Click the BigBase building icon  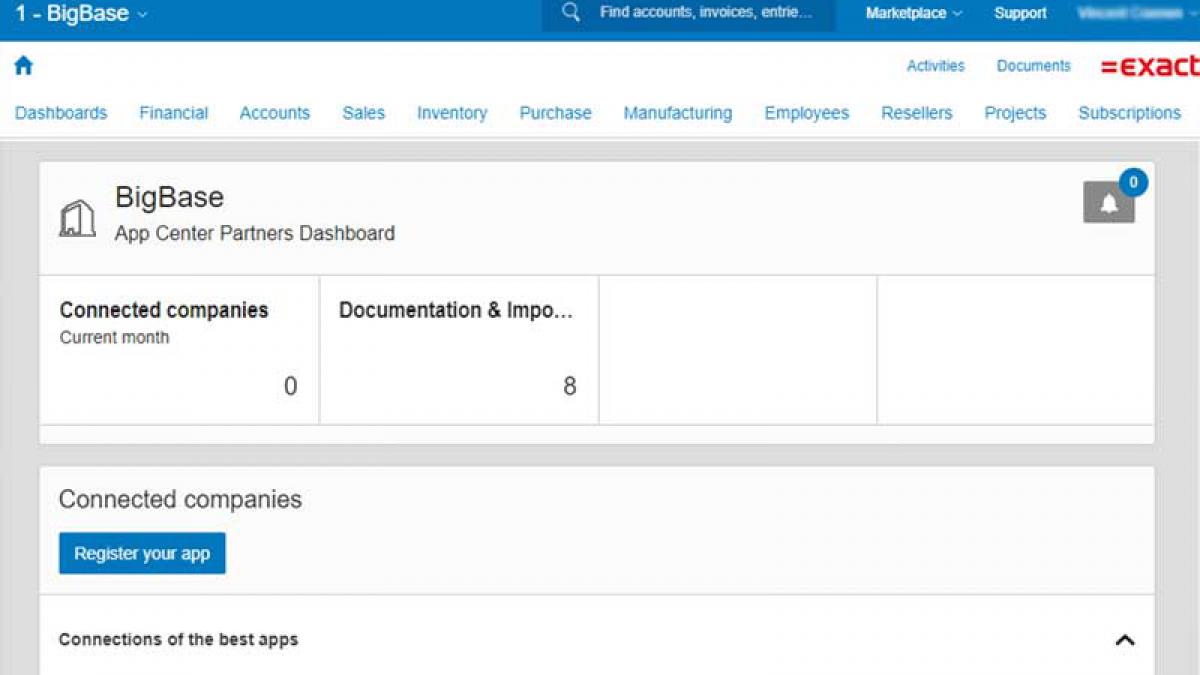77,218
